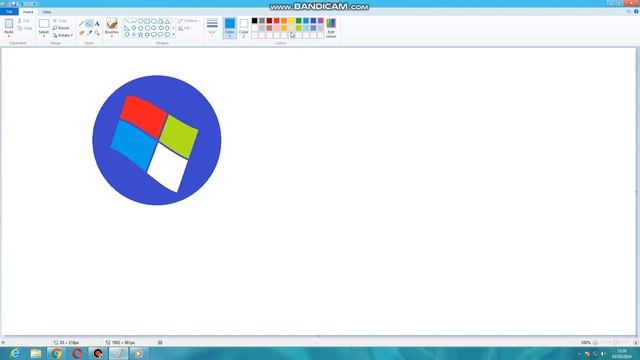
Task: Click the Crop button
Action: (60, 20)
